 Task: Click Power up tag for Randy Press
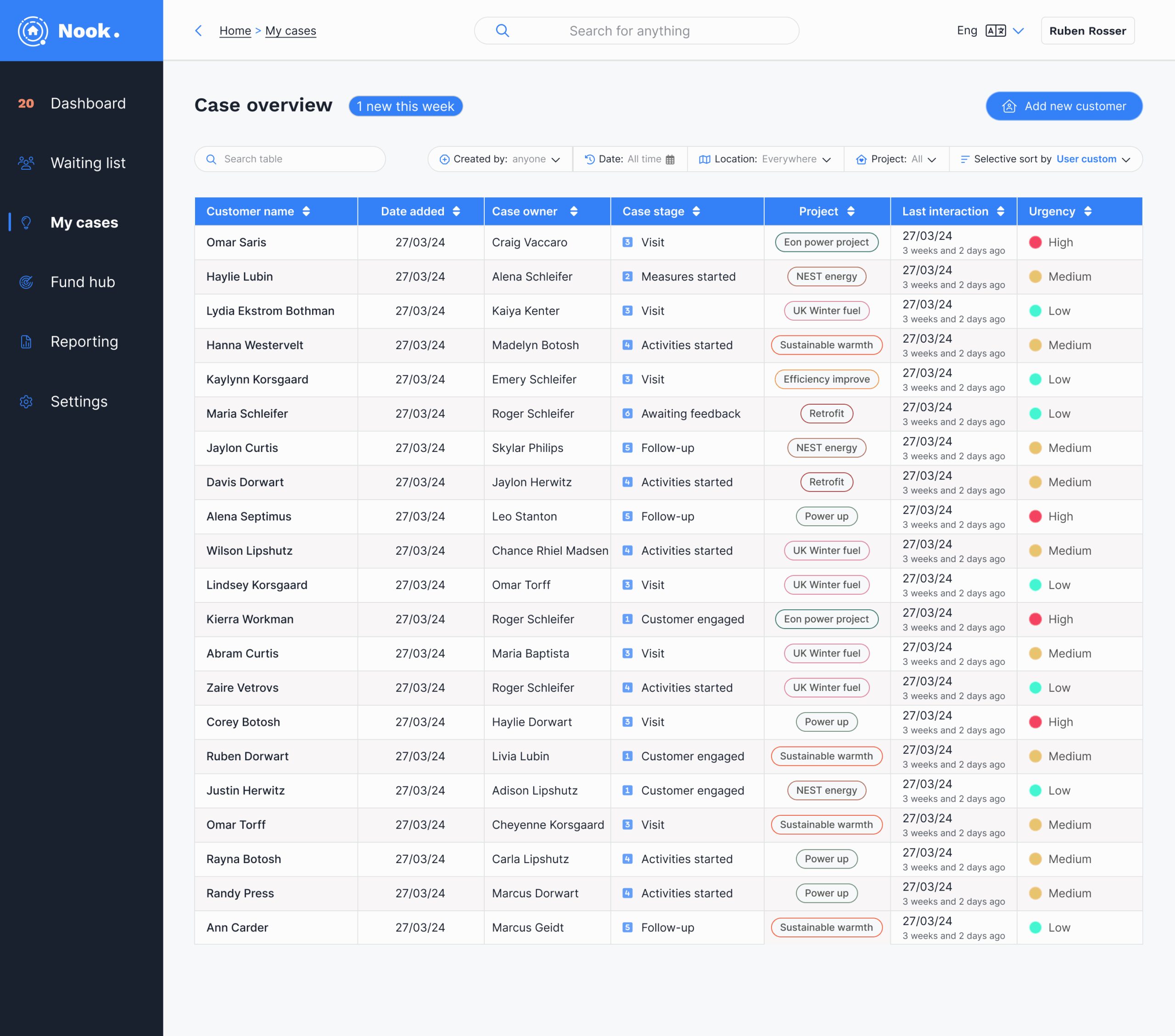click(x=826, y=893)
